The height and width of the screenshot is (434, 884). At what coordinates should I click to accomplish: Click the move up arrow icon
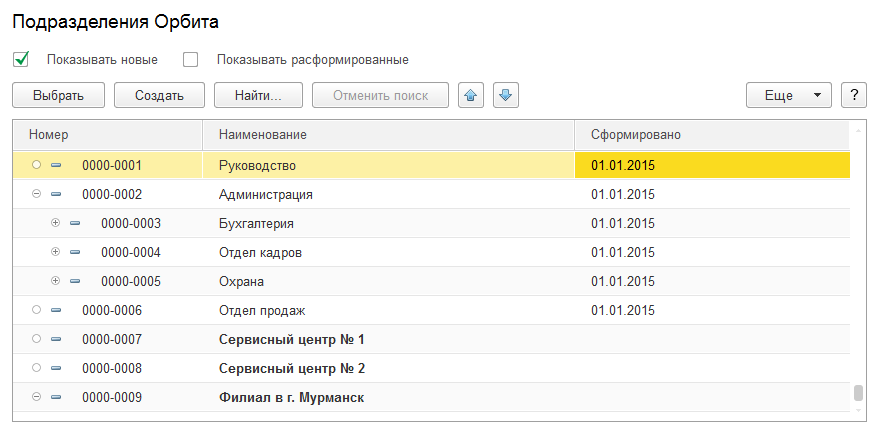click(471, 95)
